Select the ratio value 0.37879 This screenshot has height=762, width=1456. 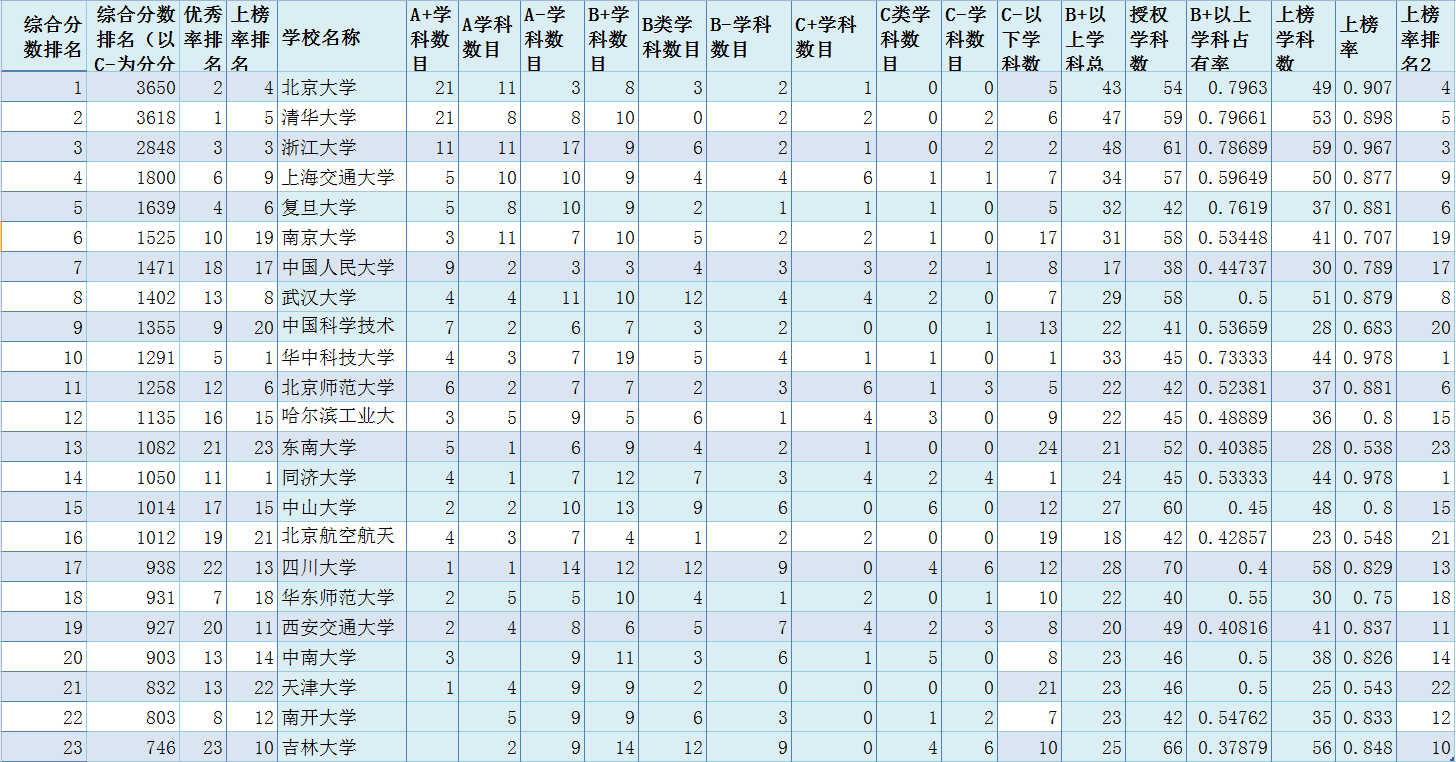[x=1229, y=747]
